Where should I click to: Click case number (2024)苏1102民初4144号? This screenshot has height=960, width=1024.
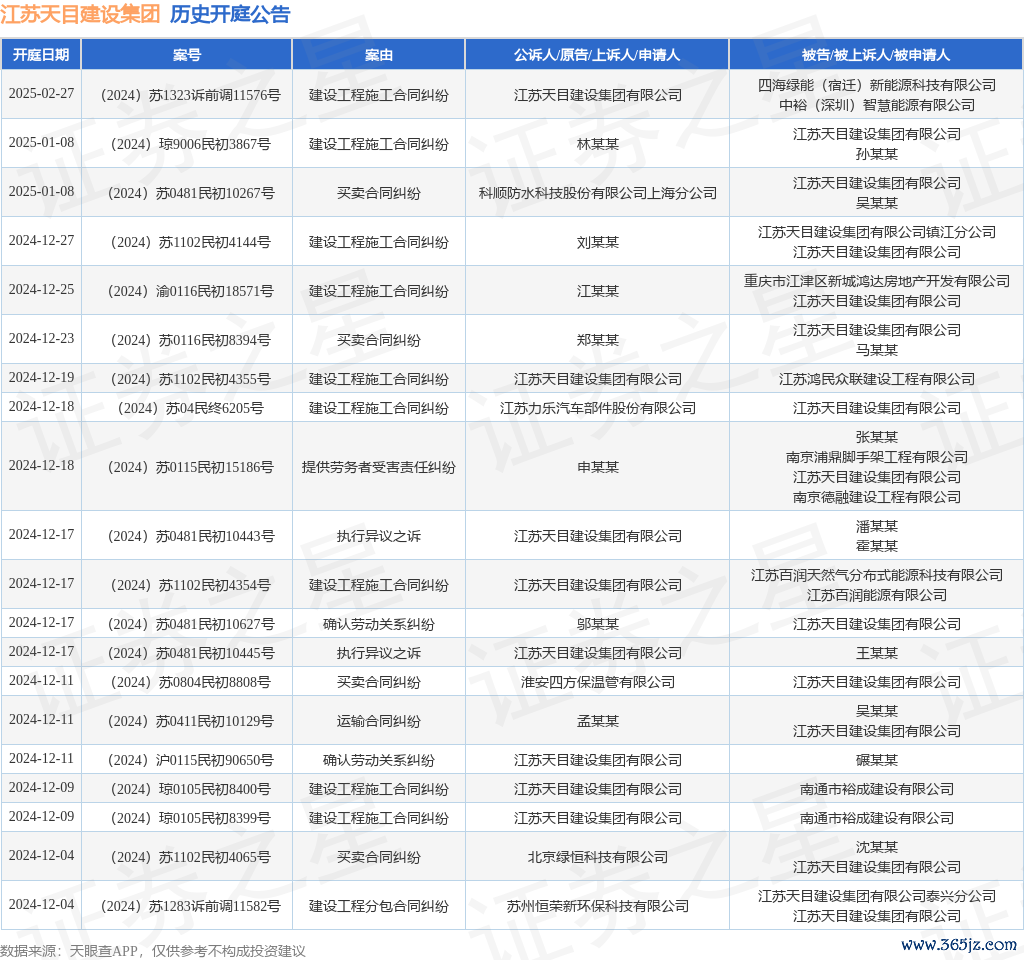pos(190,242)
